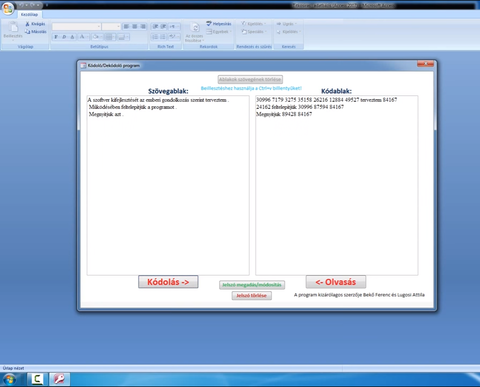Select the Kezdőlap ribbon tab
Viewport: 480px width, 387px height.
pyautogui.click(x=29, y=14)
